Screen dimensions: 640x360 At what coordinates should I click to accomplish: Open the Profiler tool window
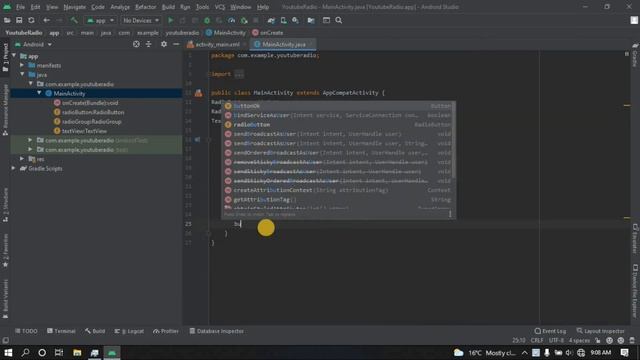click(x=166, y=331)
